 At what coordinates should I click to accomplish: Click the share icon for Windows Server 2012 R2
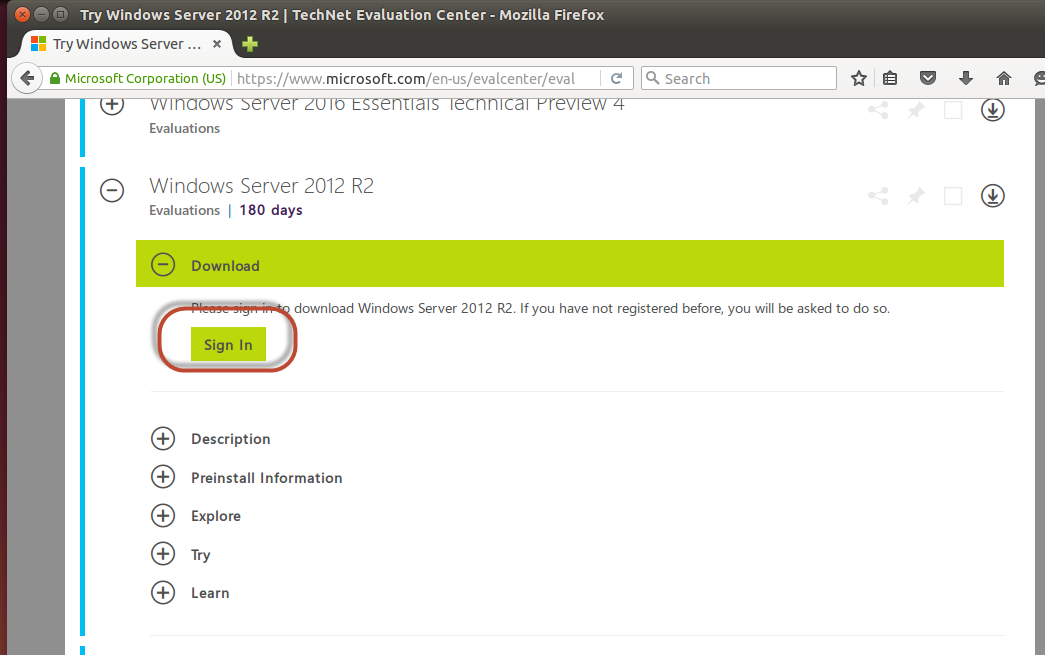click(x=878, y=196)
